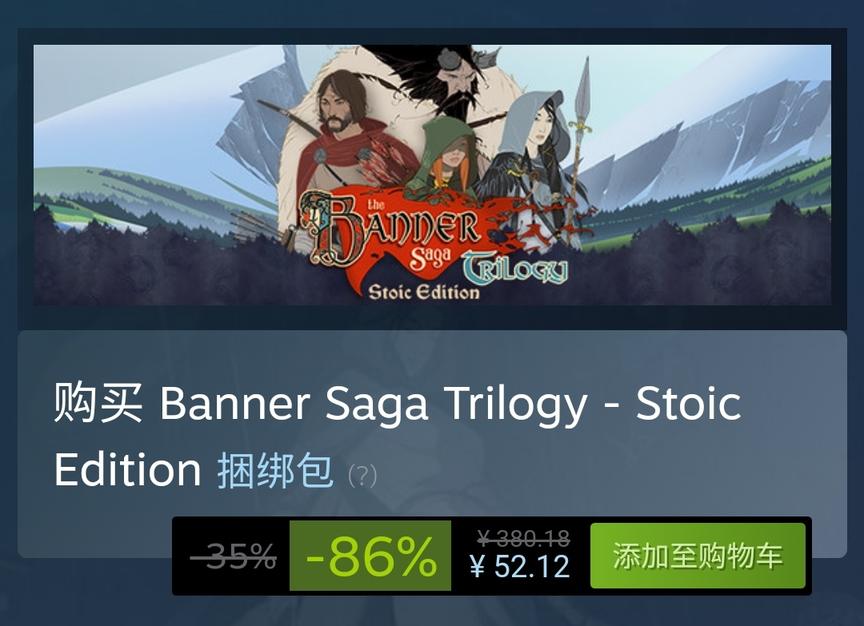
Task: Click the Stoic Edition caption on banner
Action: pos(424,292)
